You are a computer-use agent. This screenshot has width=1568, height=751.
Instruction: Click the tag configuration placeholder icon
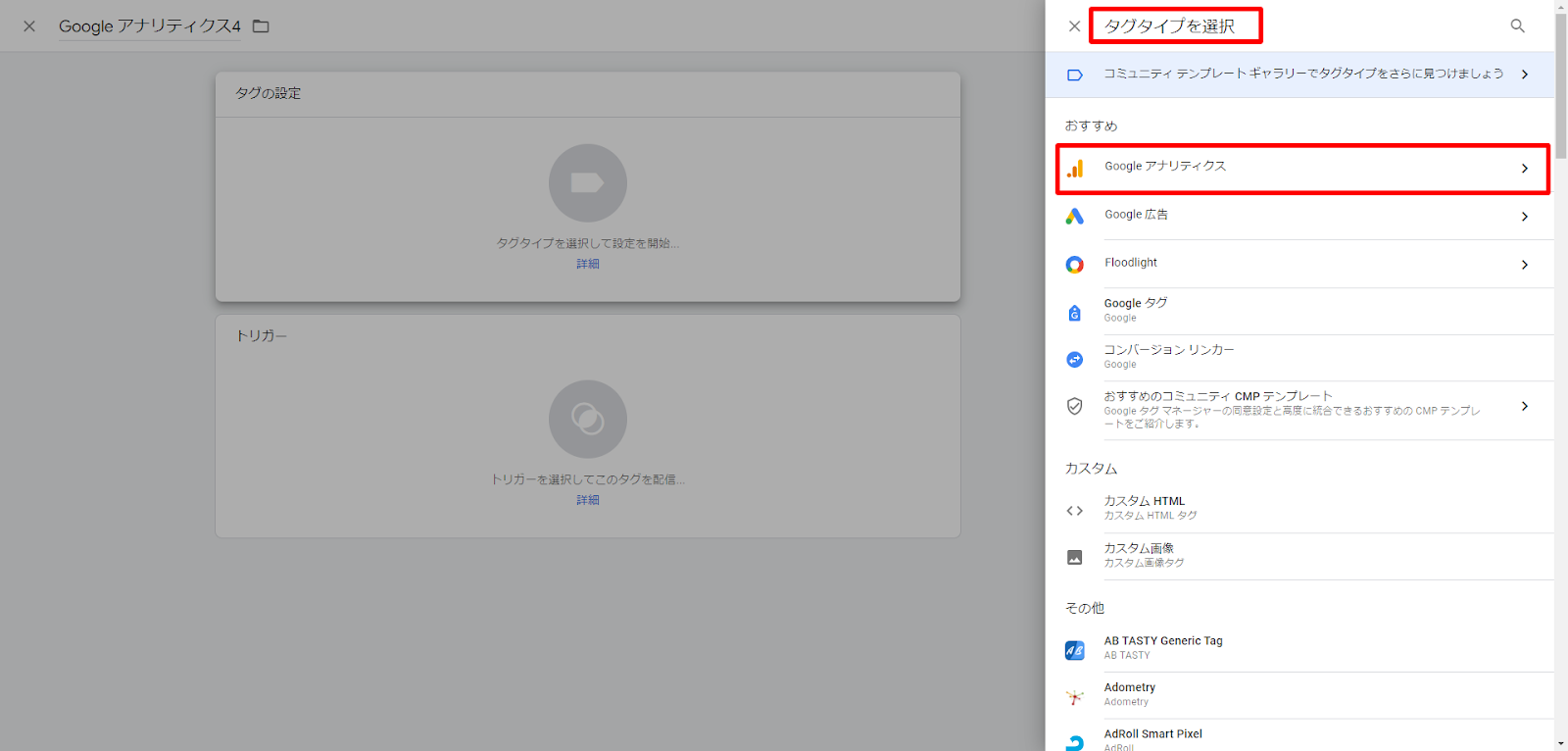[588, 183]
